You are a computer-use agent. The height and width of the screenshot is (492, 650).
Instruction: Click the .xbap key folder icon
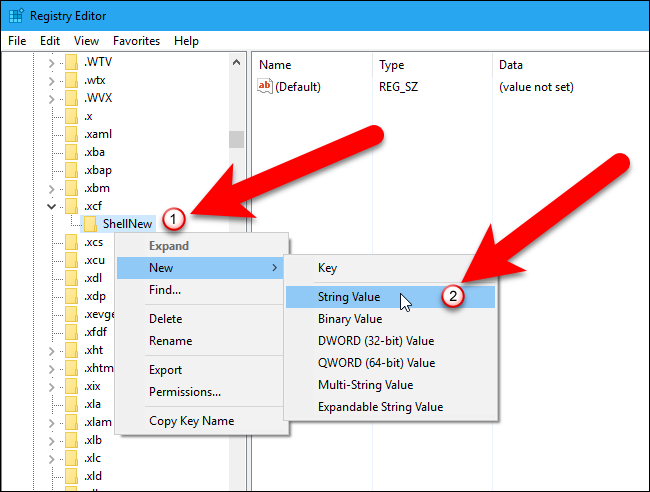point(70,169)
